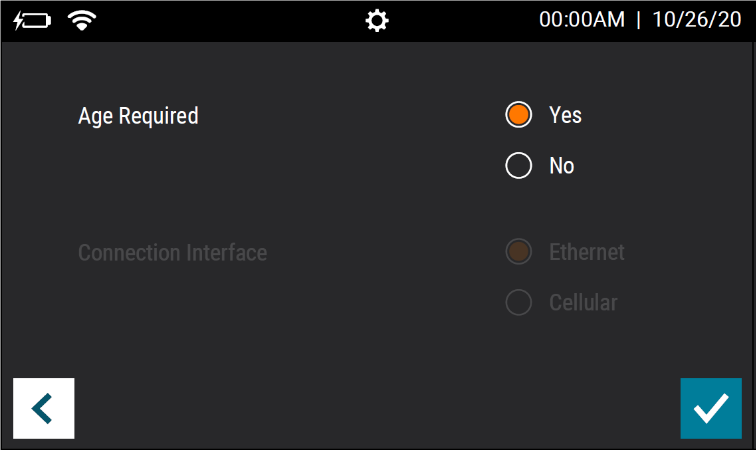756x450 pixels.
Task: Tap the 00:00AM clock display
Action: click(581, 20)
